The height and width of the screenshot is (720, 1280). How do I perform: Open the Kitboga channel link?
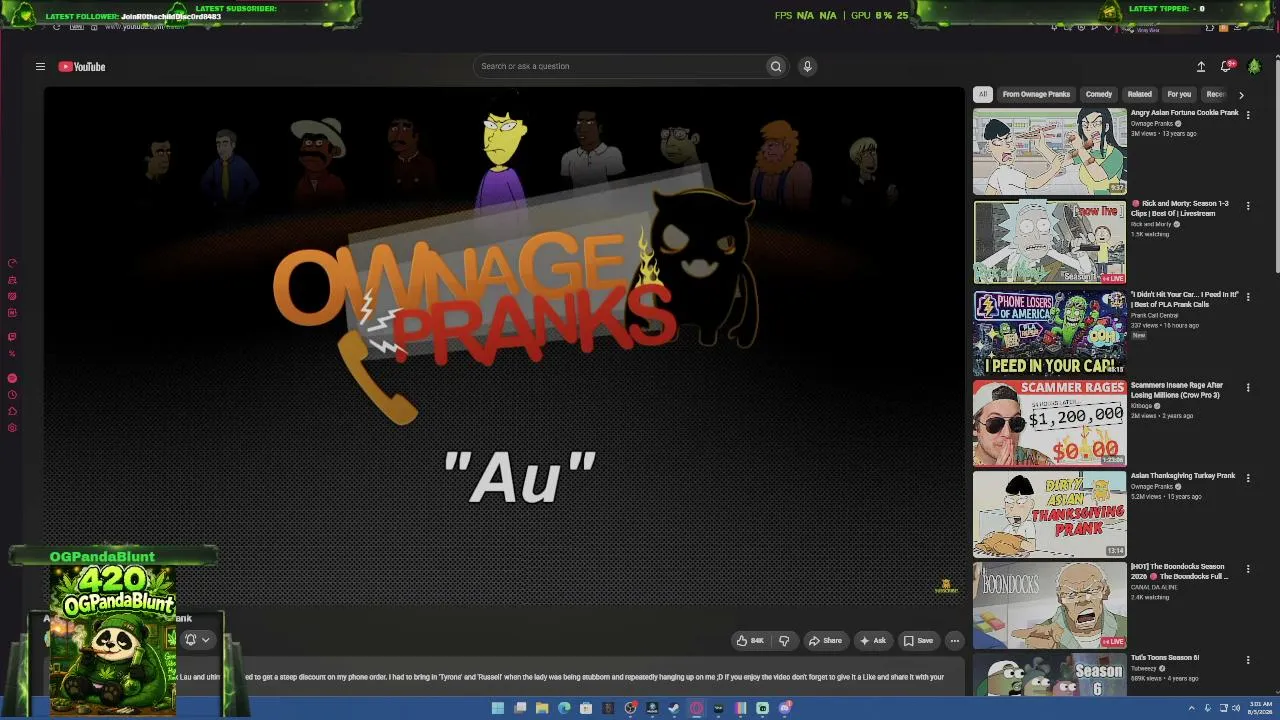click(x=1143, y=406)
